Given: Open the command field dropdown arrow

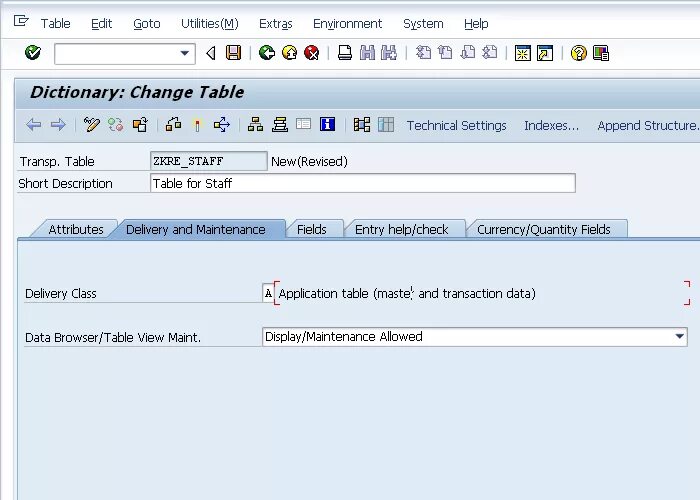Looking at the screenshot, I should 184,54.
